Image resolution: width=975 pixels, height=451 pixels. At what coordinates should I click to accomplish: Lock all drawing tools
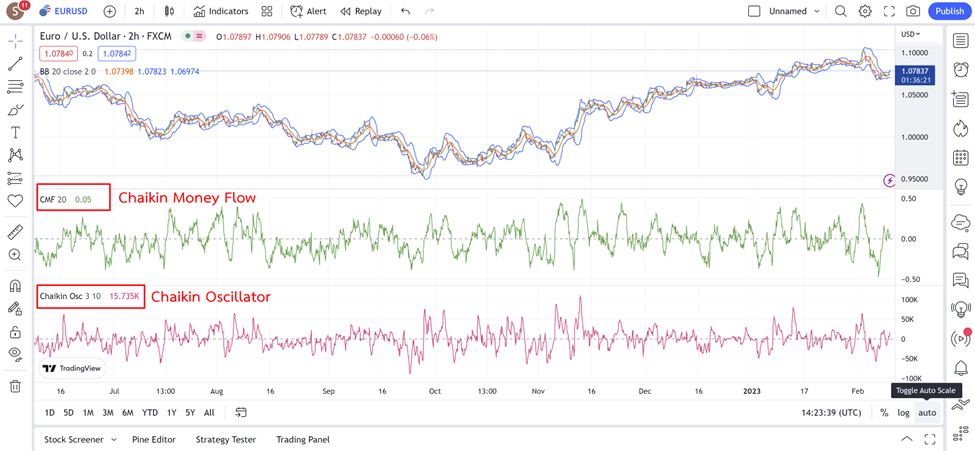click(x=15, y=331)
